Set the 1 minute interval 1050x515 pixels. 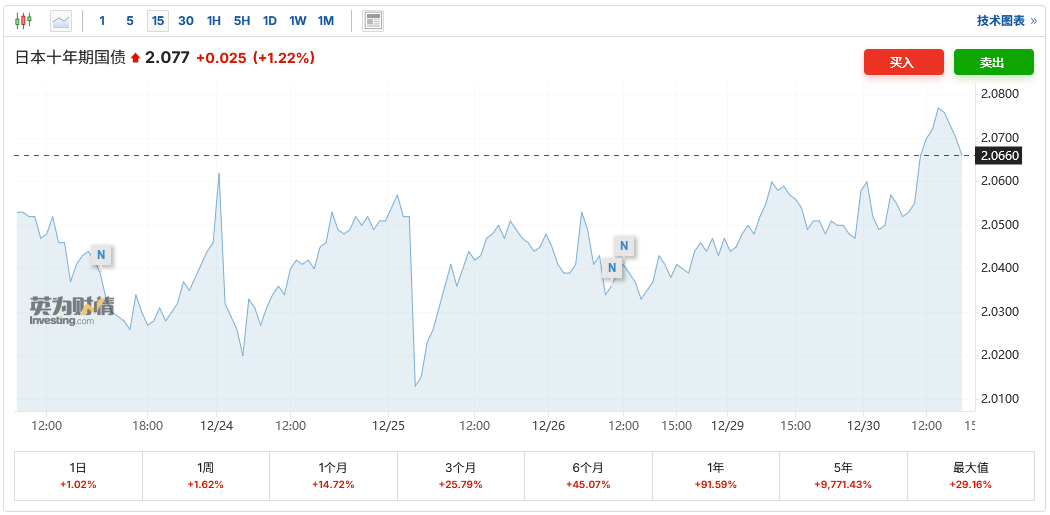click(102, 20)
